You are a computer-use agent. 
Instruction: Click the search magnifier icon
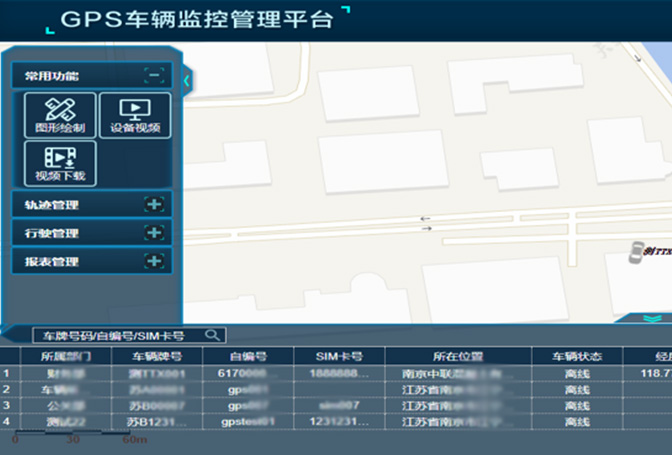pyautogui.click(x=212, y=335)
